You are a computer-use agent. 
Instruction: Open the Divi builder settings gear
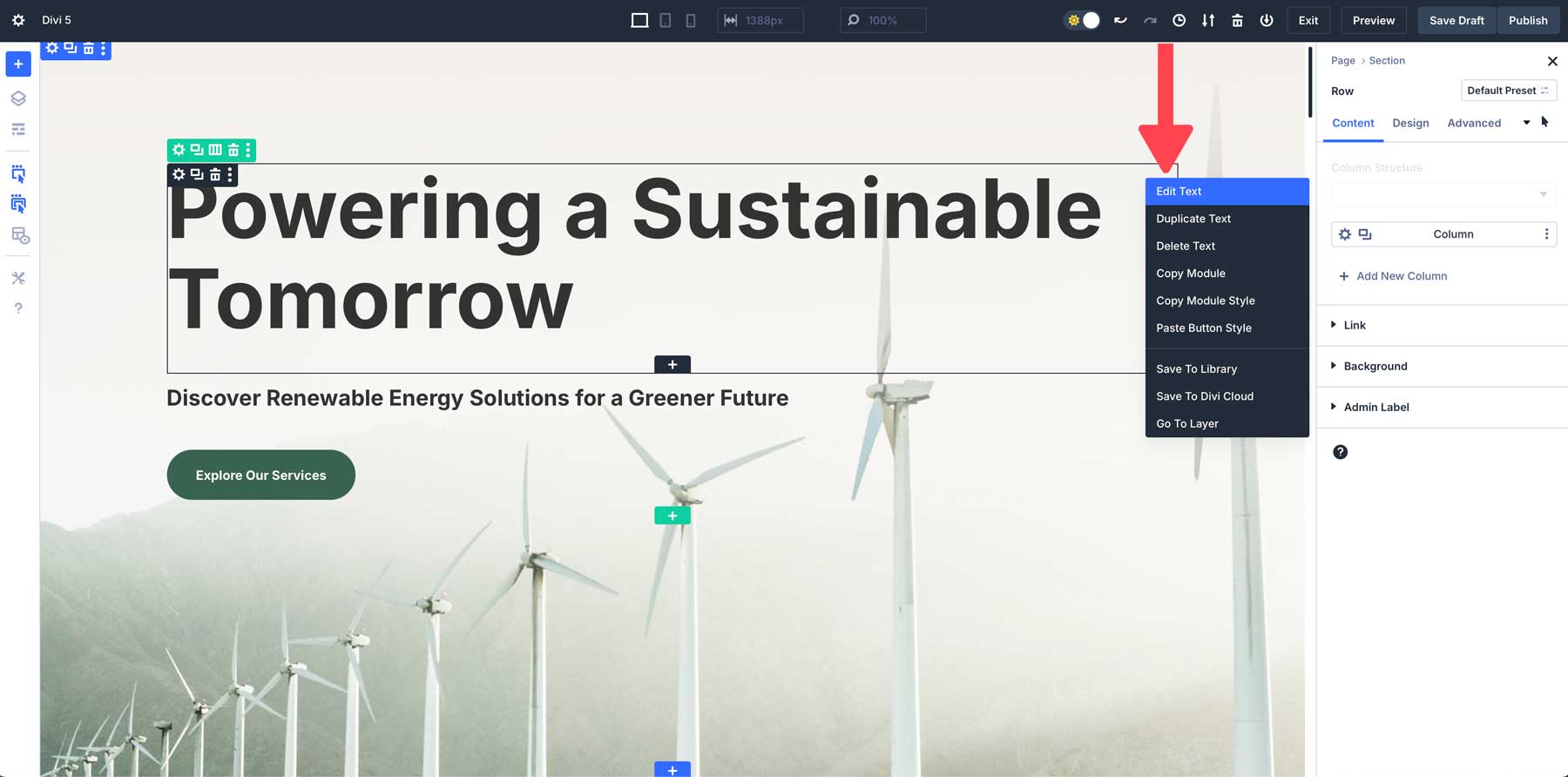click(18, 20)
